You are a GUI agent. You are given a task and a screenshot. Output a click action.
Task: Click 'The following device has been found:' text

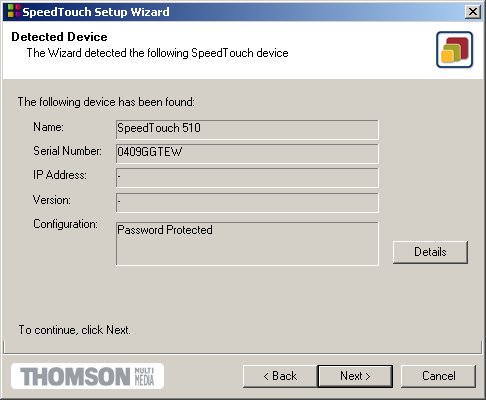(106, 102)
